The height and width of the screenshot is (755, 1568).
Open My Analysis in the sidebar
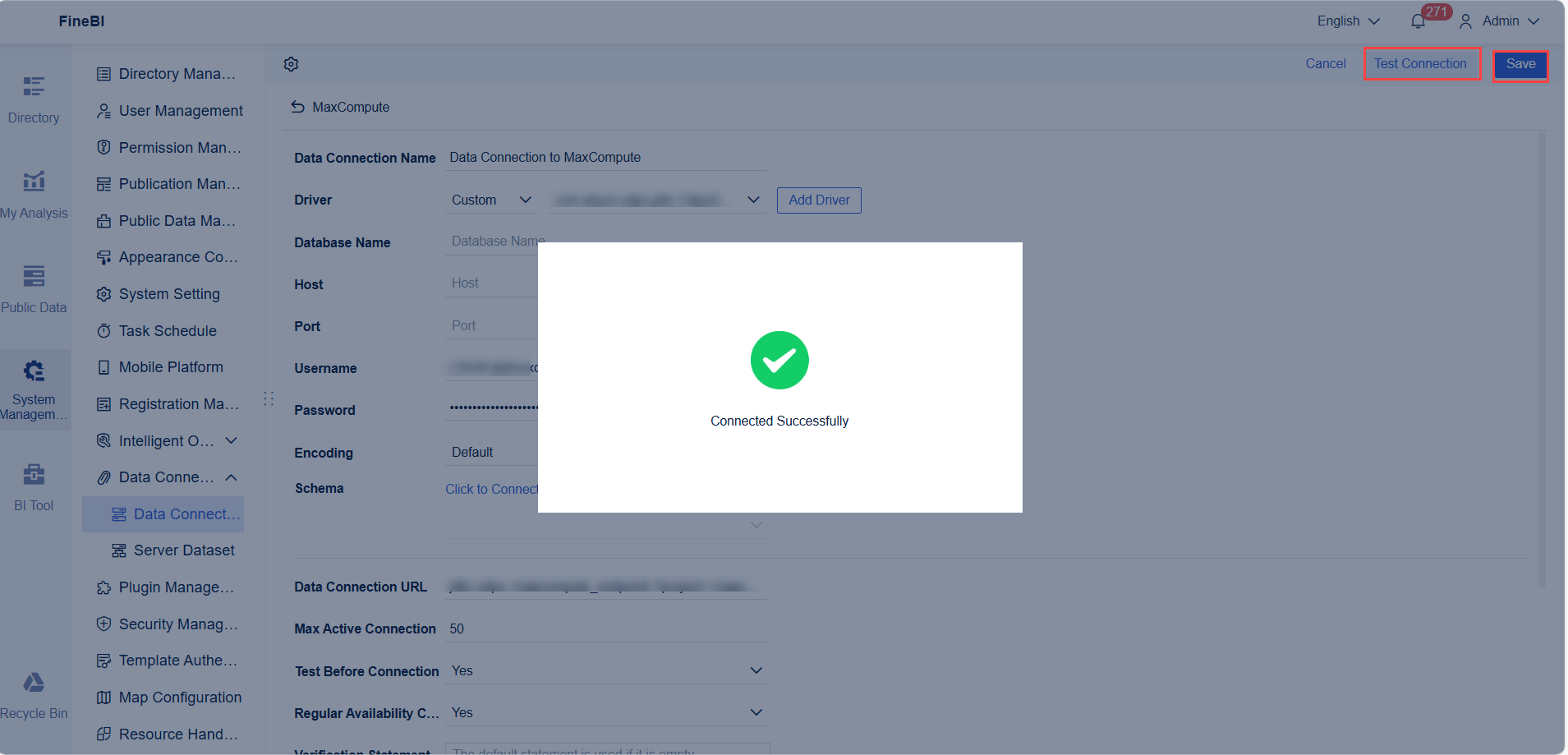point(34,194)
